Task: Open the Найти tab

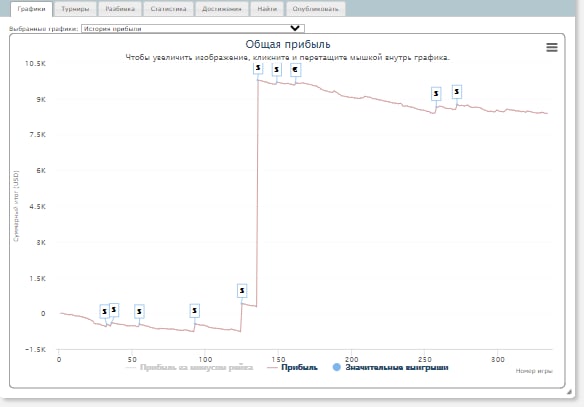Action: (267, 9)
